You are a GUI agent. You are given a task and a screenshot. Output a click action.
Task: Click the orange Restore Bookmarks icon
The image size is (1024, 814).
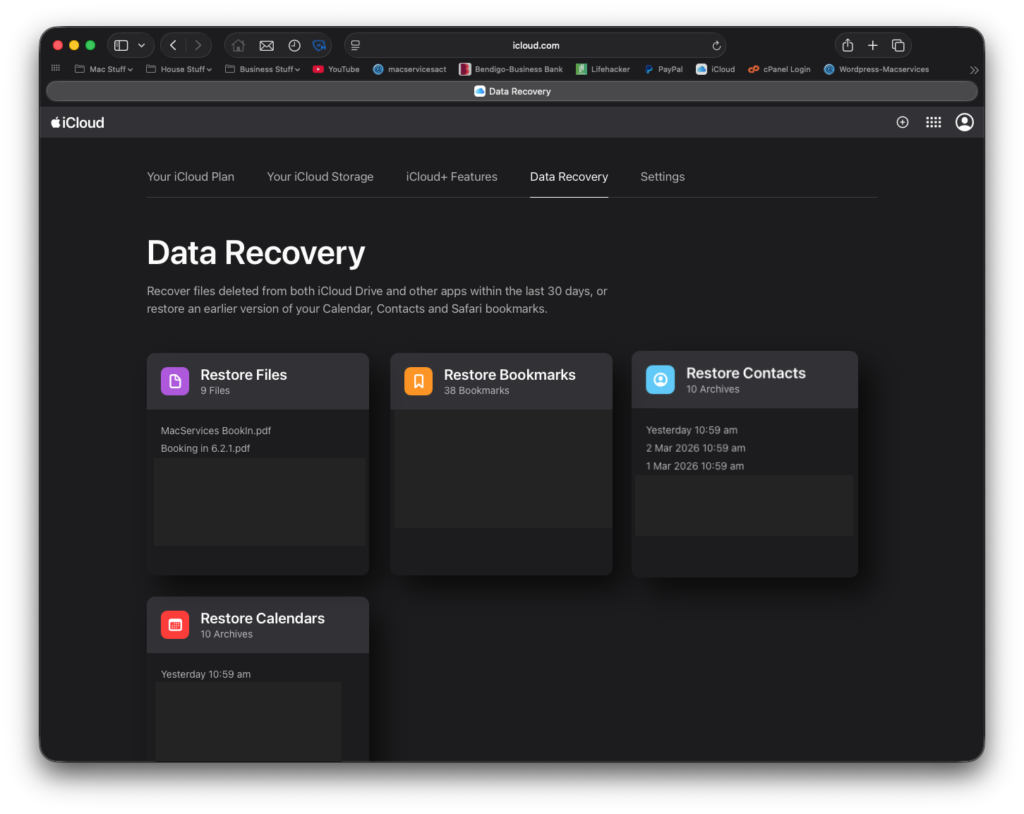pos(418,381)
